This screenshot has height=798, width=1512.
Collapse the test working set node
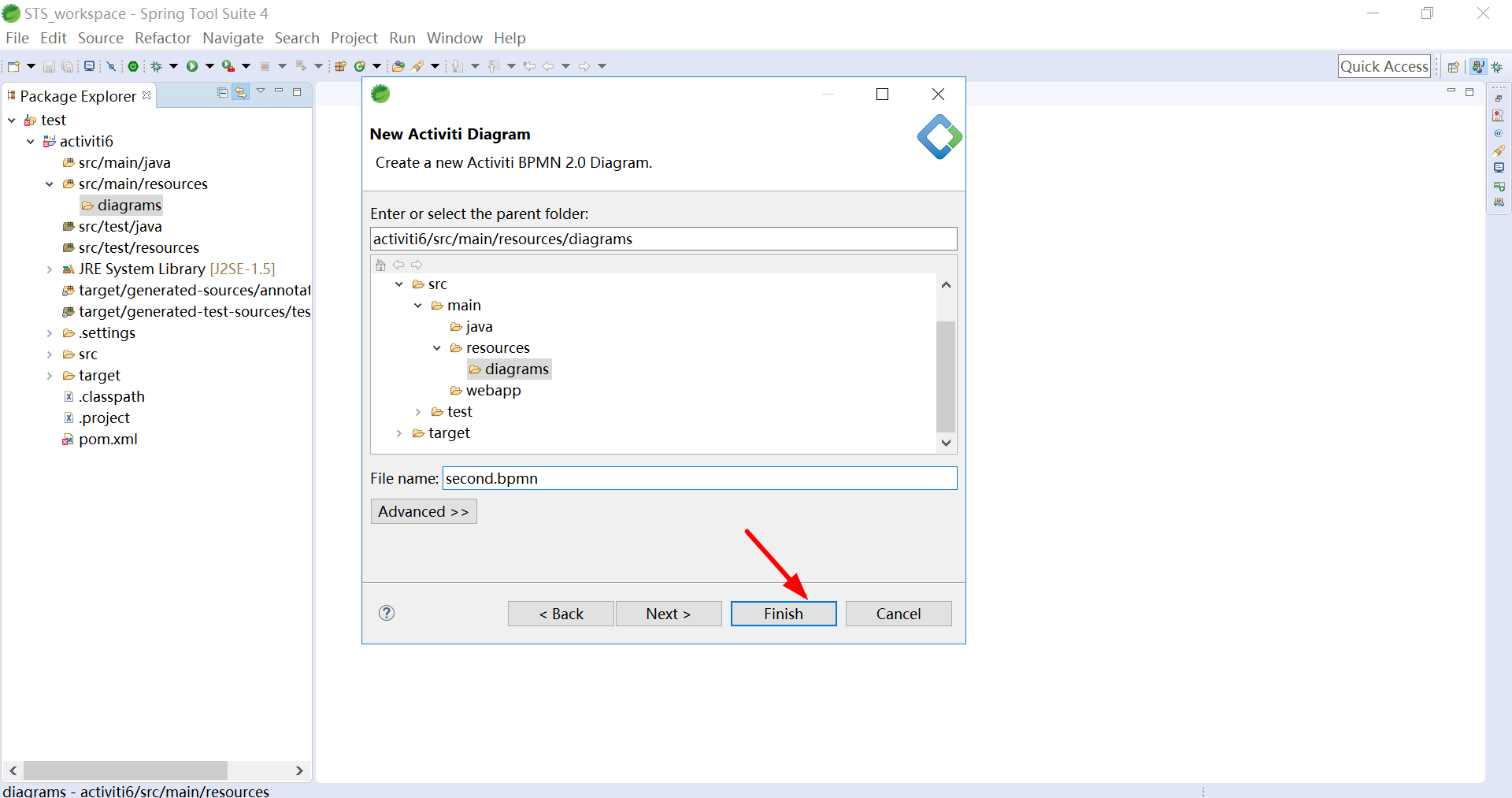click(x=12, y=121)
